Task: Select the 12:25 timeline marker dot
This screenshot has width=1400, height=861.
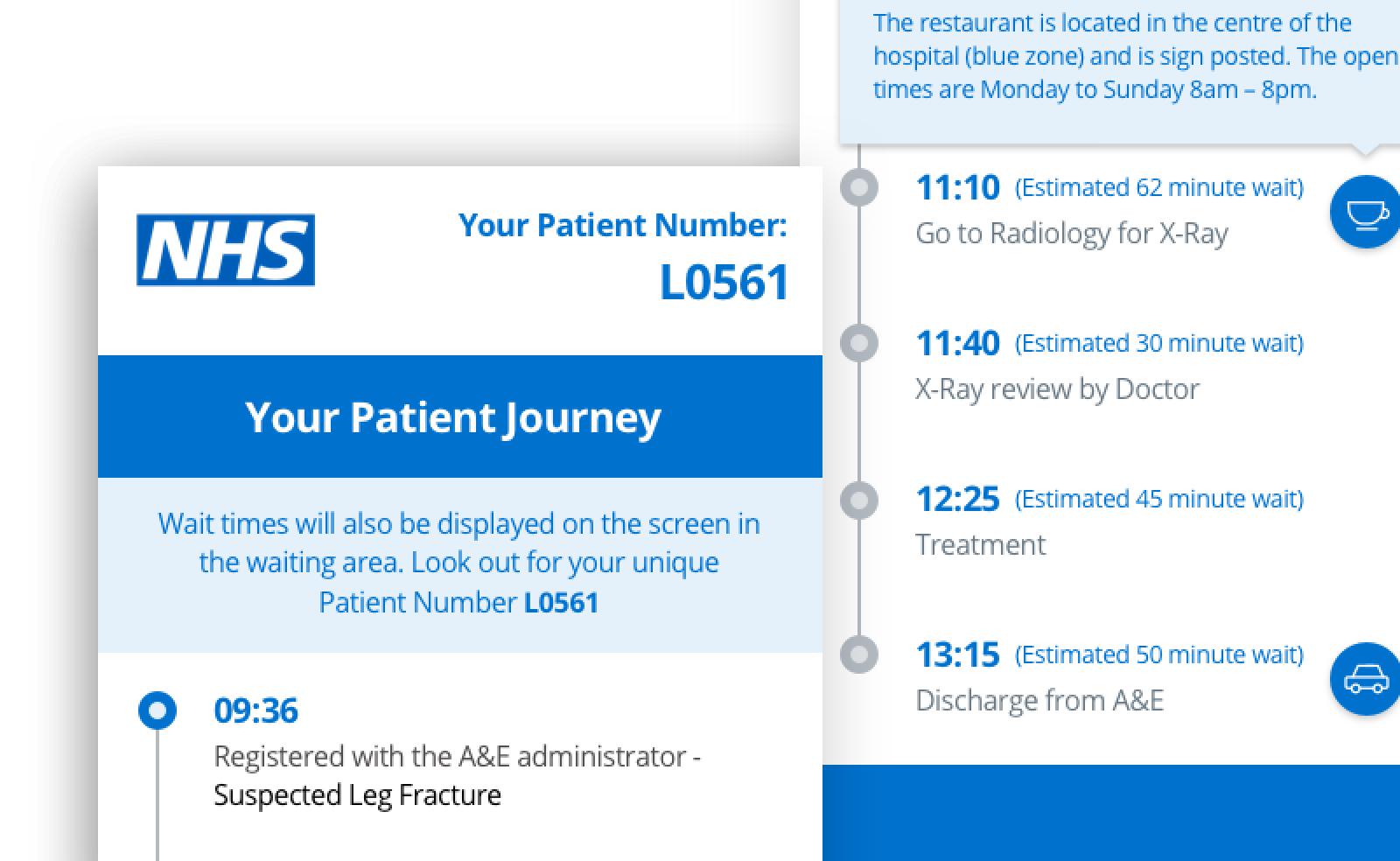Action: 859,499
